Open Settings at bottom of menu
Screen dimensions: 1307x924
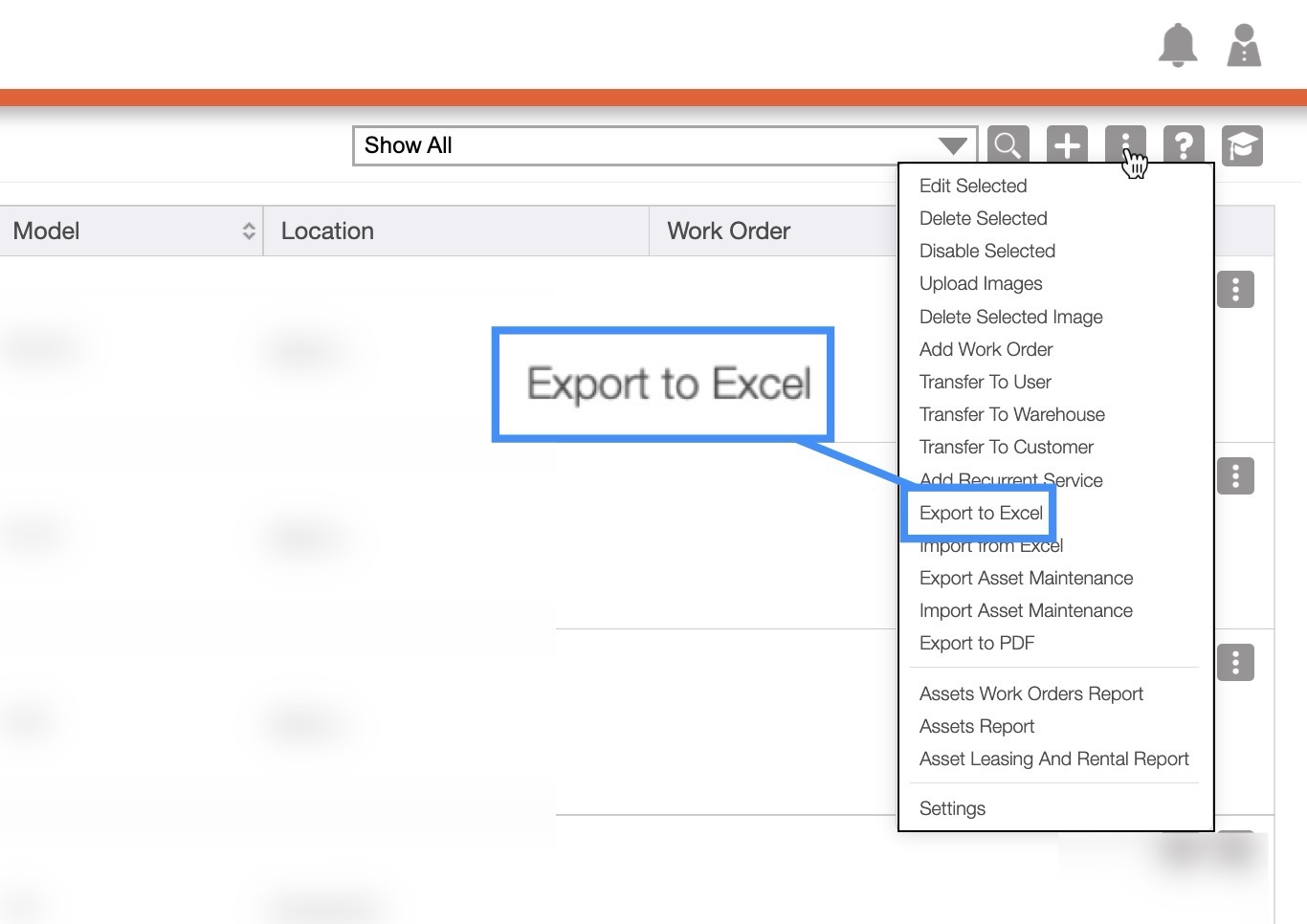click(952, 808)
